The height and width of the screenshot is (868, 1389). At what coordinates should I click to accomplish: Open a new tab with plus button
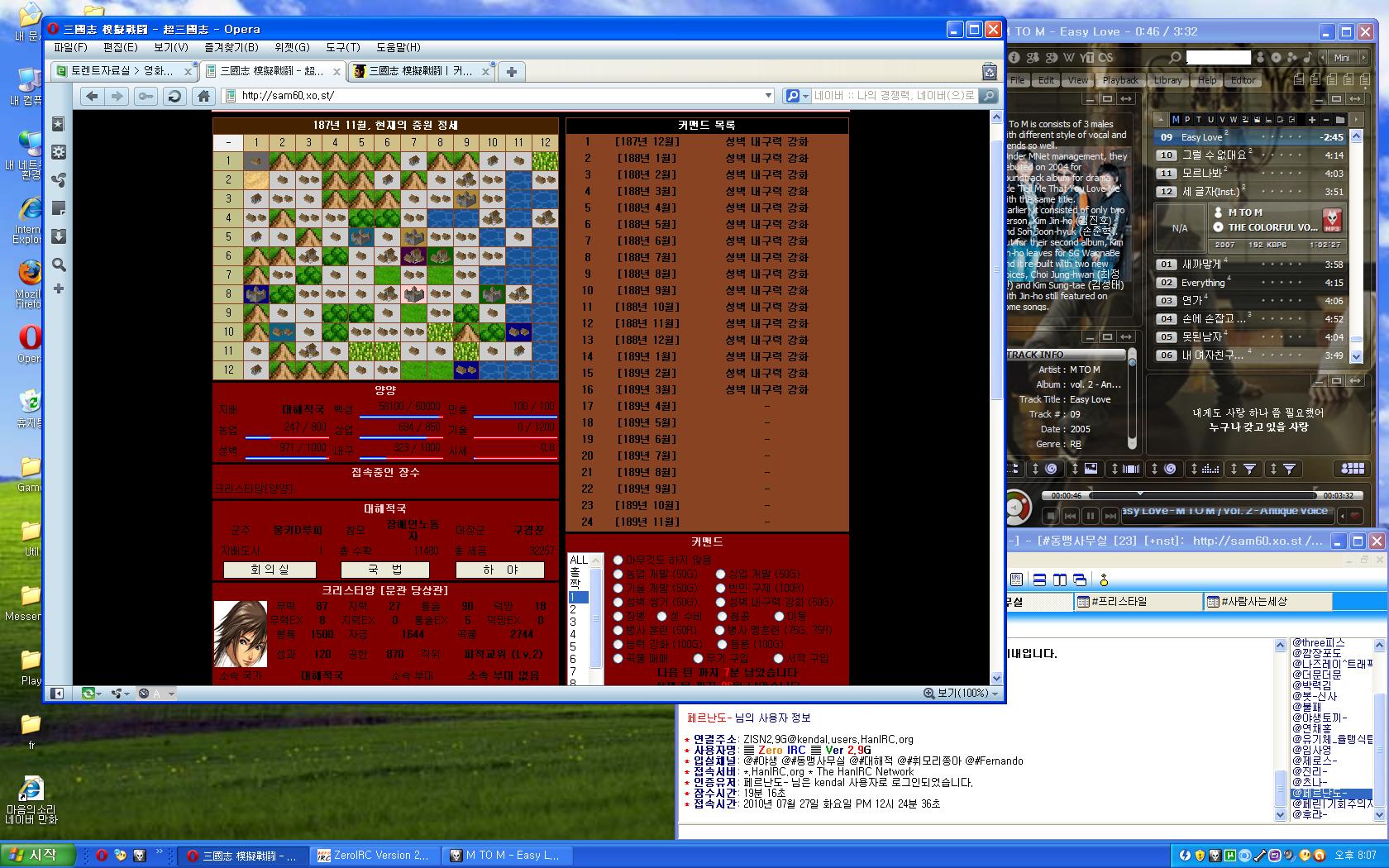click(x=512, y=72)
